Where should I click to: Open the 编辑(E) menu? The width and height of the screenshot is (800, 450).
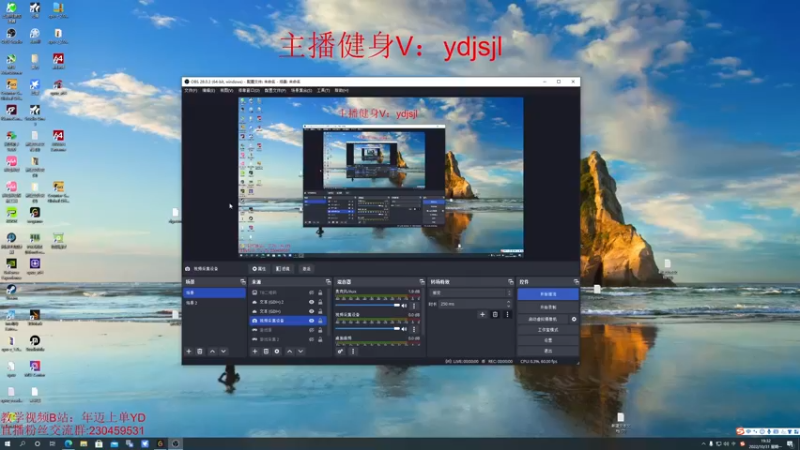coord(208,90)
